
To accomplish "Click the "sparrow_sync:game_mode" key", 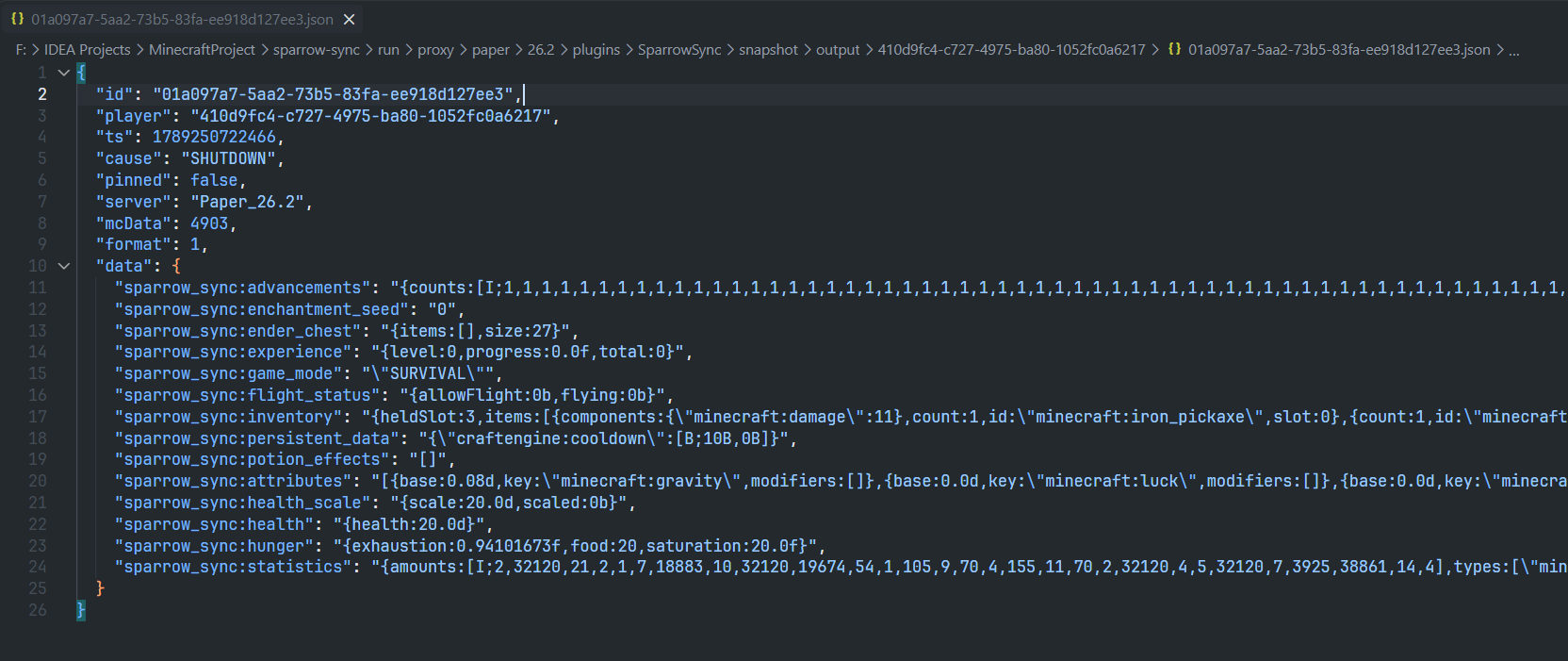I will tap(228, 373).
